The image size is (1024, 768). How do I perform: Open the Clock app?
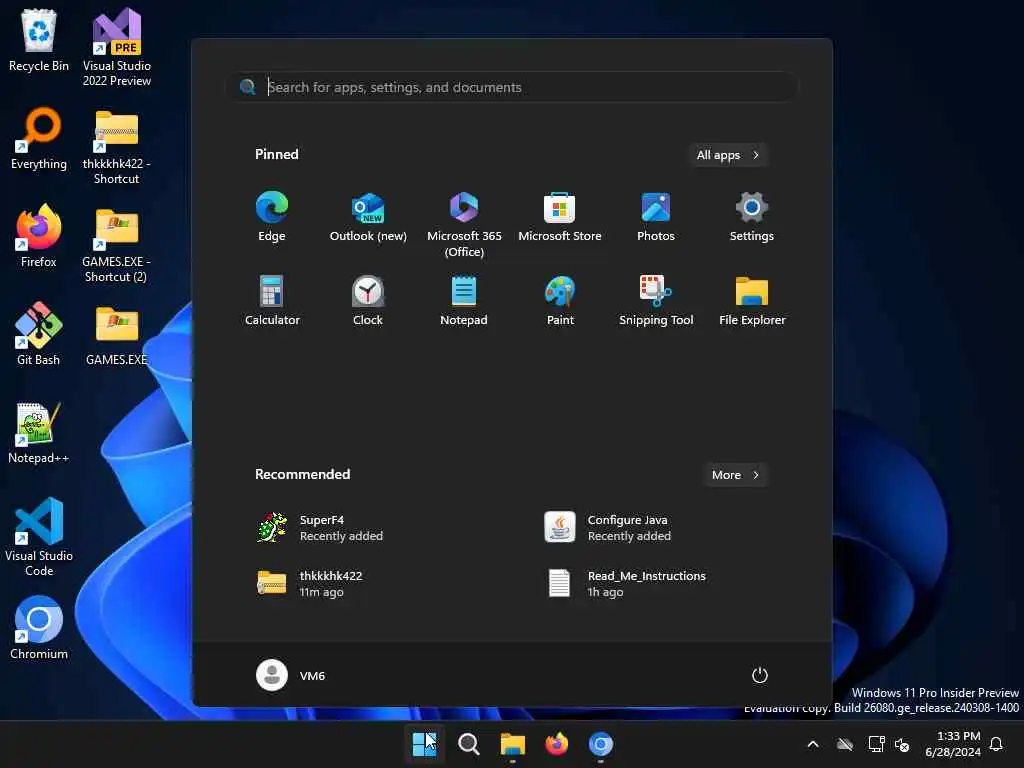coord(368,301)
